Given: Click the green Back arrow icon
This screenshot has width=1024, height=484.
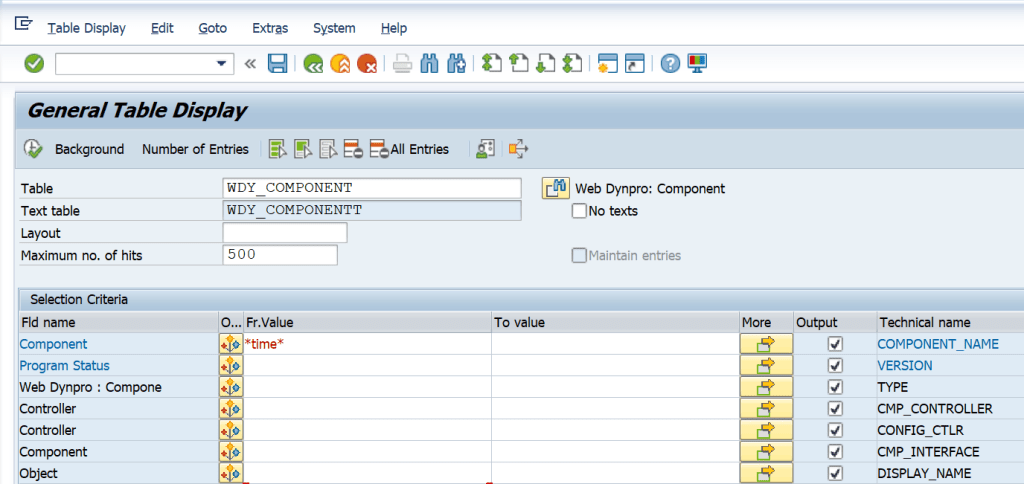Looking at the screenshot, I should point(314,63).
